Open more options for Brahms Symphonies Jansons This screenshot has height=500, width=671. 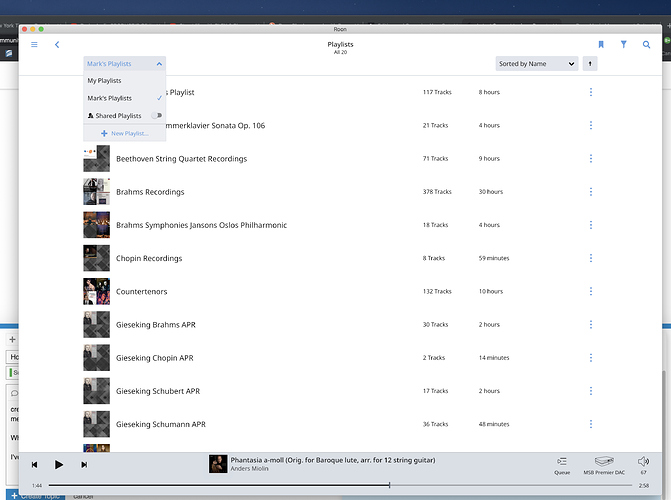point(591,225)
